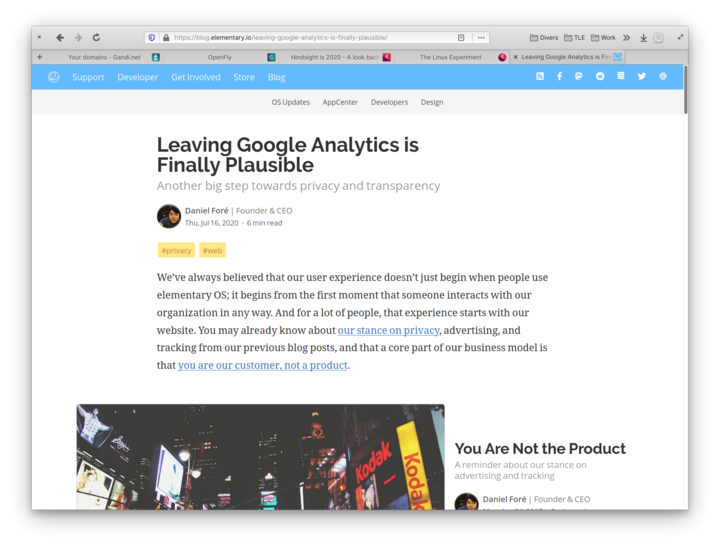The height and width of the screenshot is (547, 720).
Task: Click the URL address field
Action: click(312, 38)
